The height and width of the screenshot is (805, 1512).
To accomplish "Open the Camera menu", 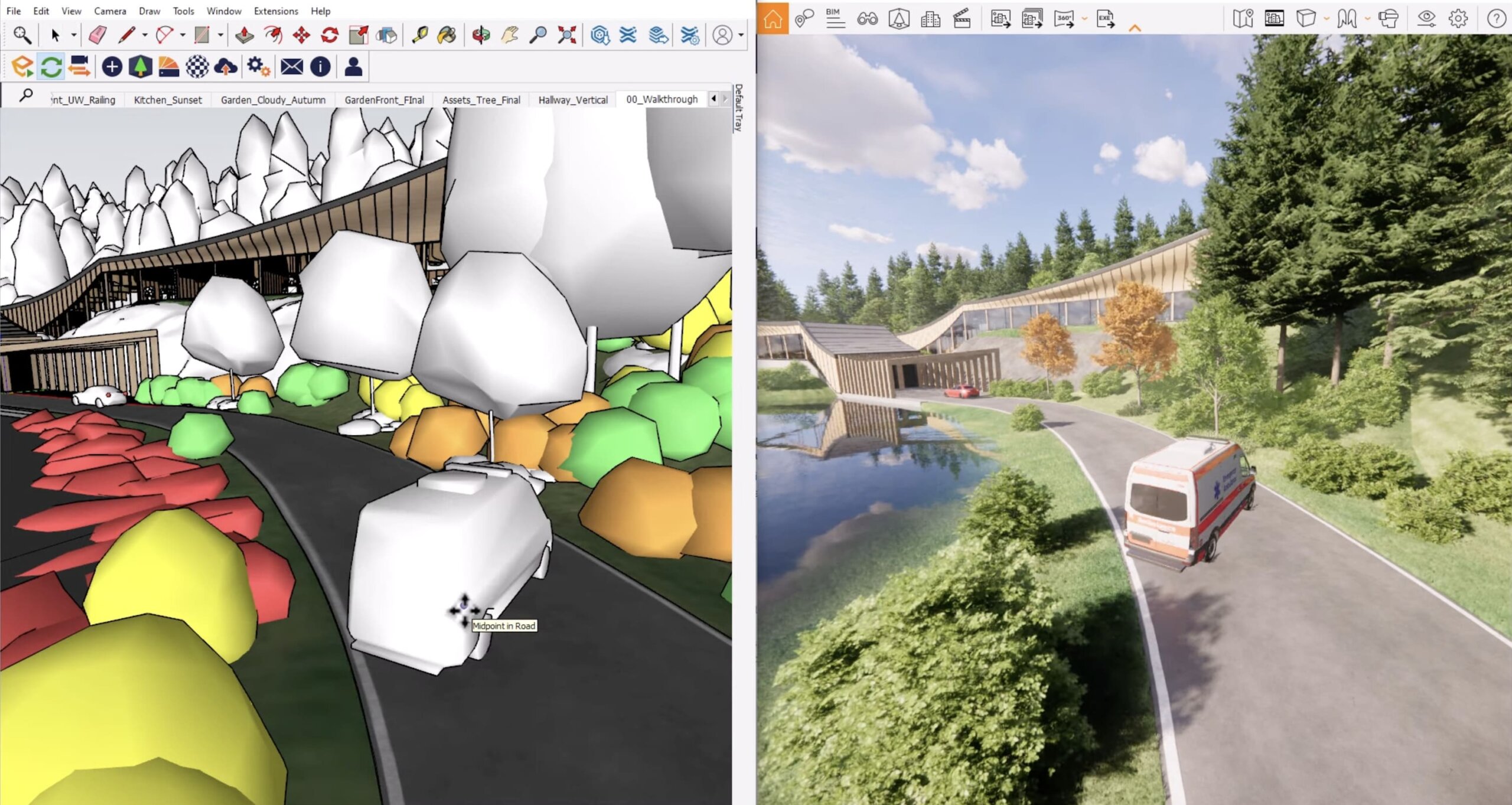I will (x=110, y=11).
